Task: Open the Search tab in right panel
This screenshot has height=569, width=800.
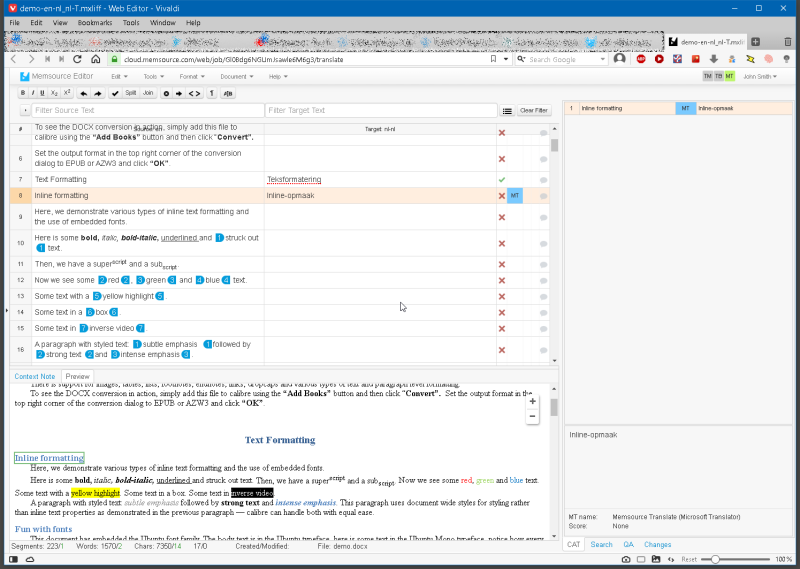Action: click(x=602, y=545)
